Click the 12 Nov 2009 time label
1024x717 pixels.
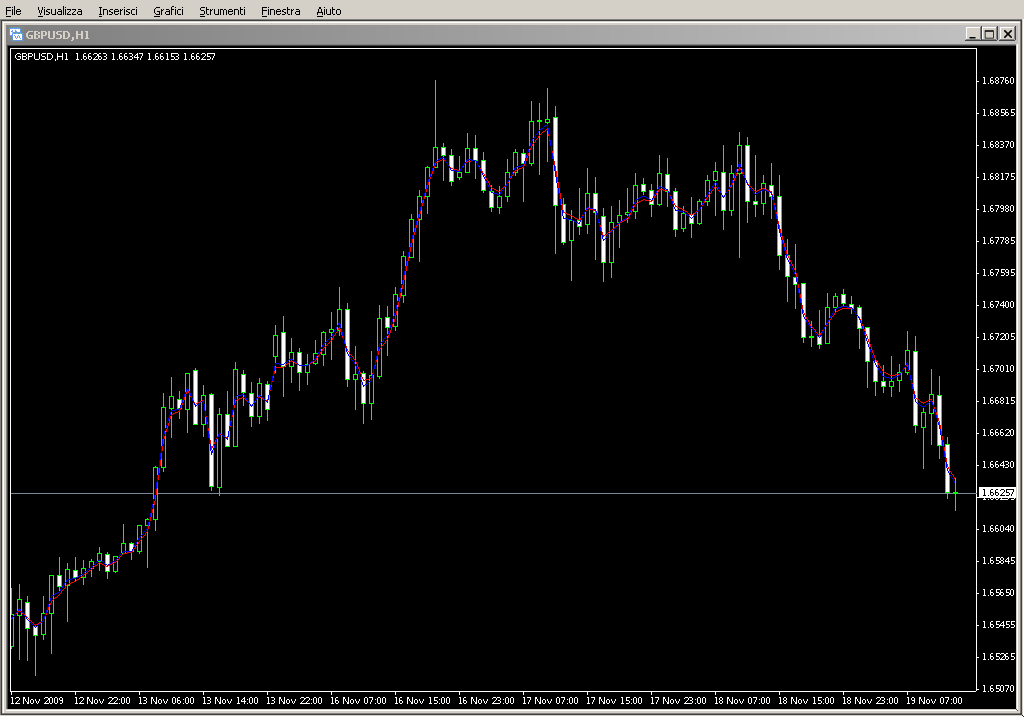(37, 701)
